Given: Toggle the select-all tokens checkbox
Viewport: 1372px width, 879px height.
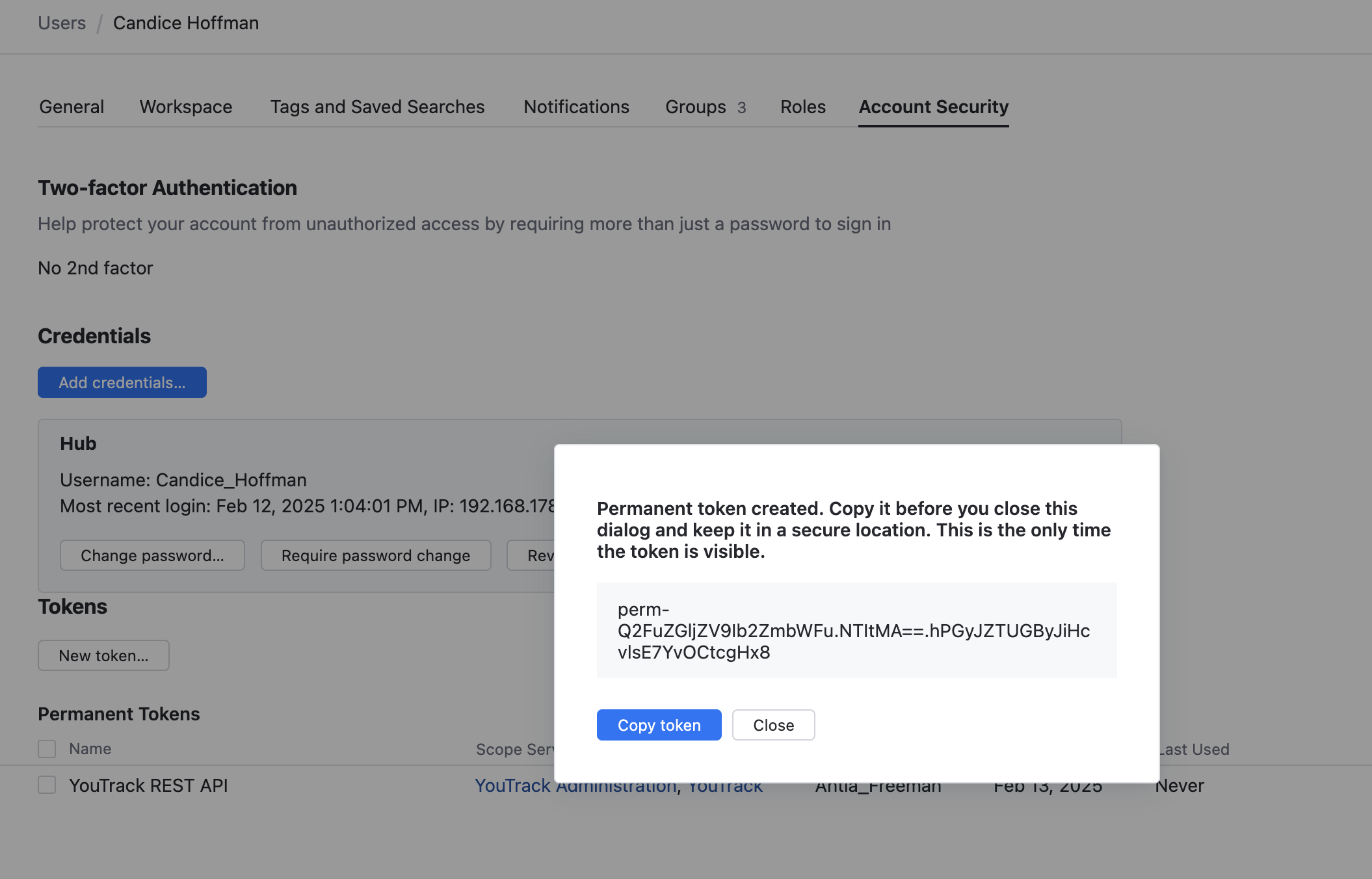Looking at the screenshot, I should pos(47,749).
